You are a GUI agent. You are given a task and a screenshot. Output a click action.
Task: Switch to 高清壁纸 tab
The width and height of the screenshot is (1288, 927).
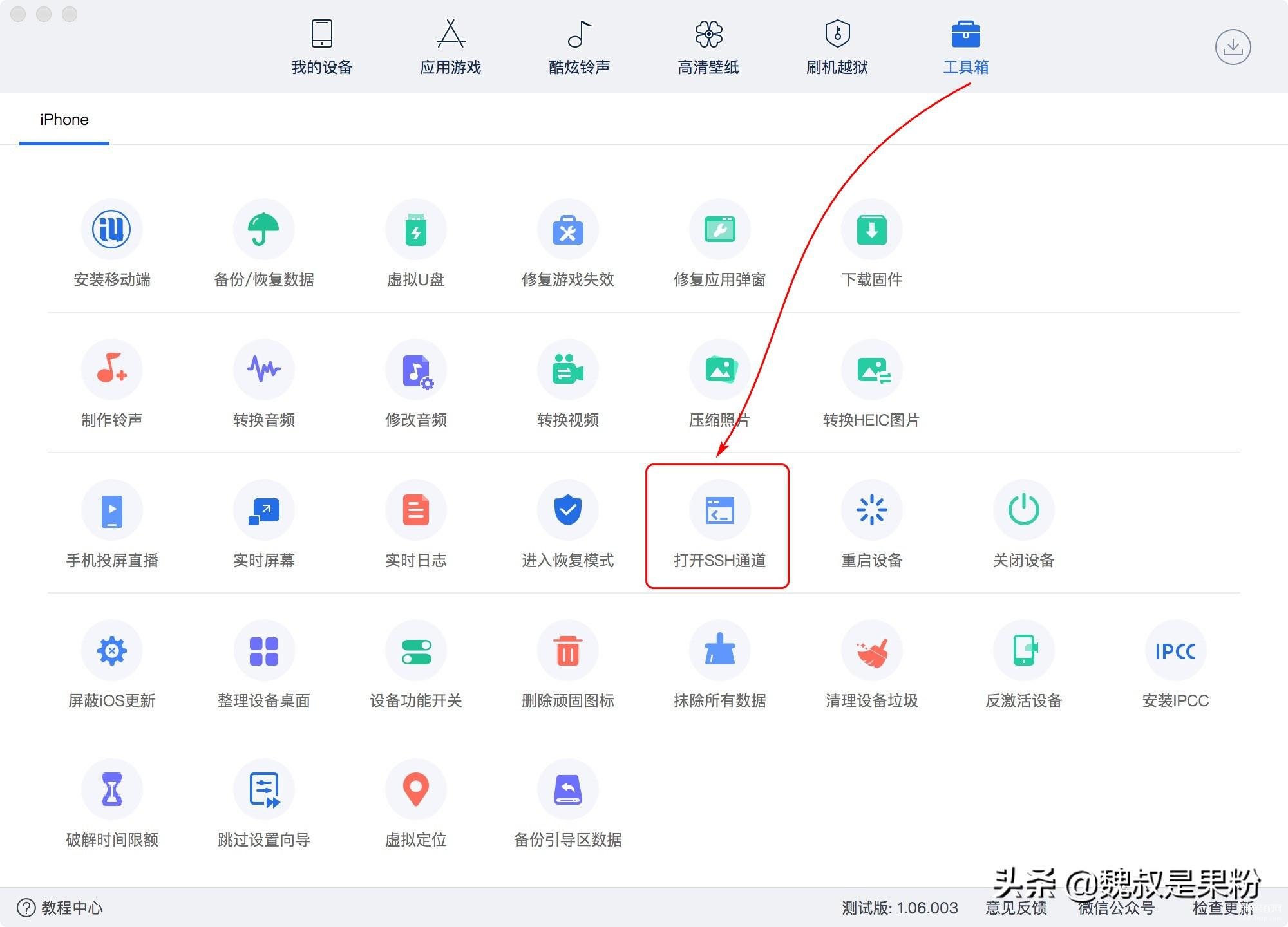click(708, 48)
